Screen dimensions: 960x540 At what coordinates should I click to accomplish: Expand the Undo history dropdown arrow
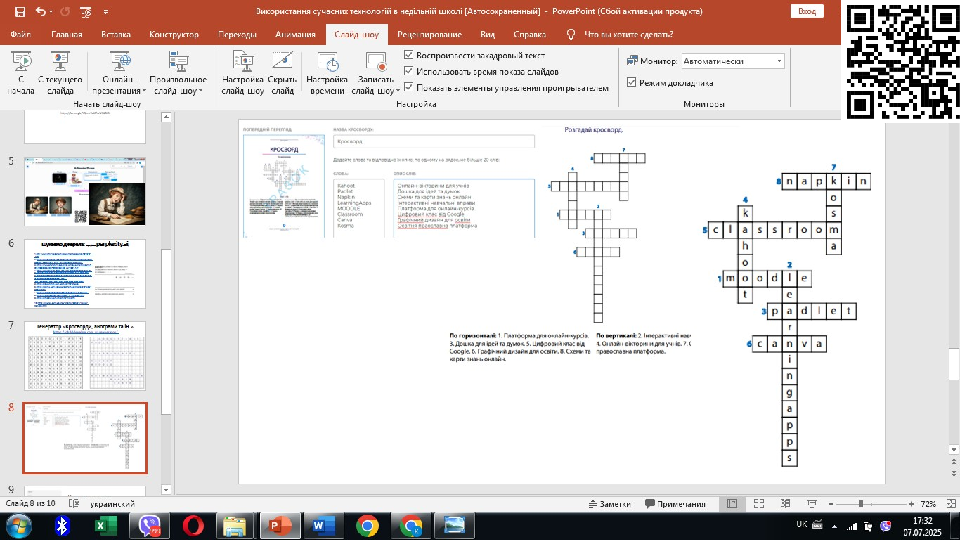click(51, 12)
